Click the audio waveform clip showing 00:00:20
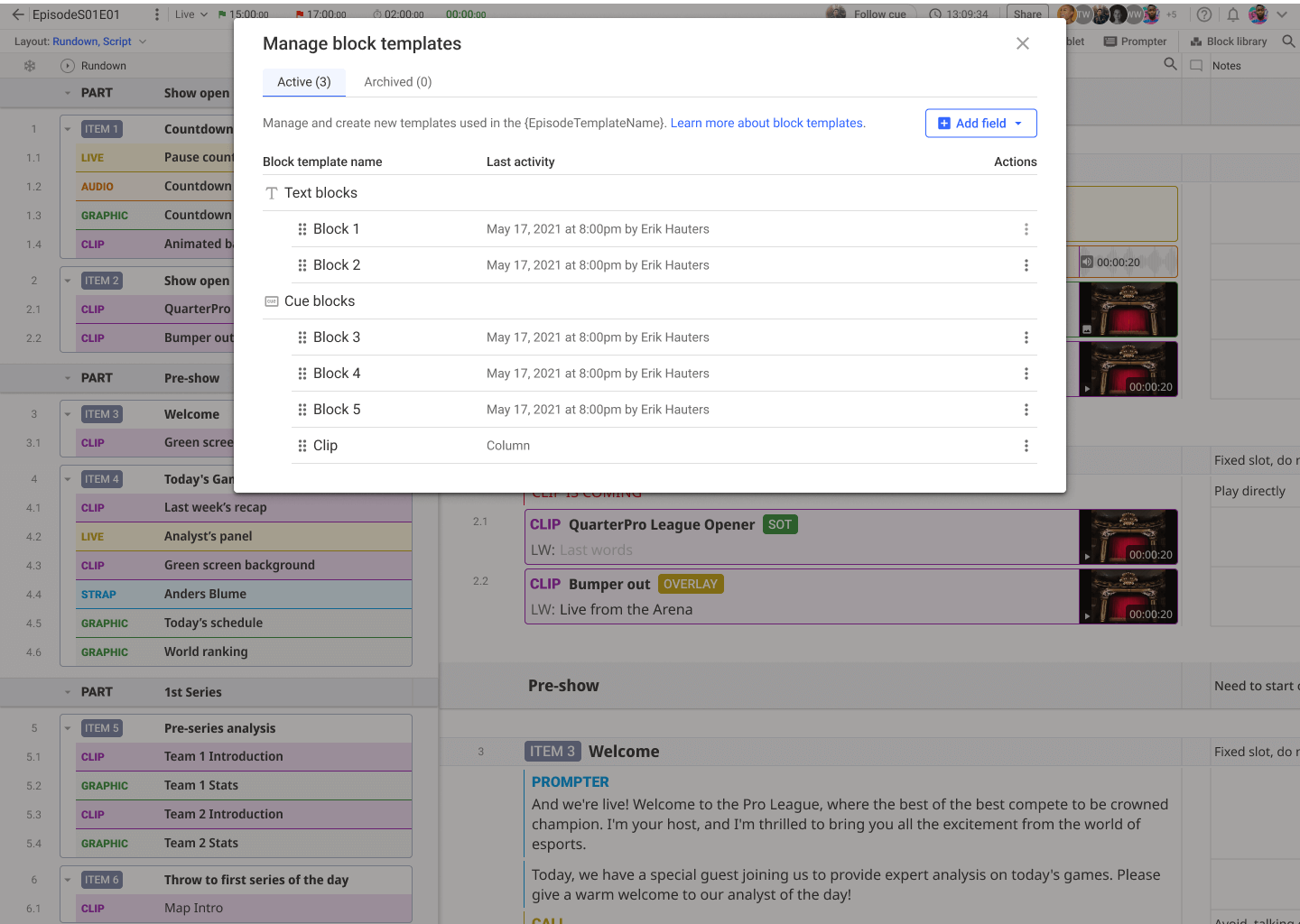 (1128, 263)
